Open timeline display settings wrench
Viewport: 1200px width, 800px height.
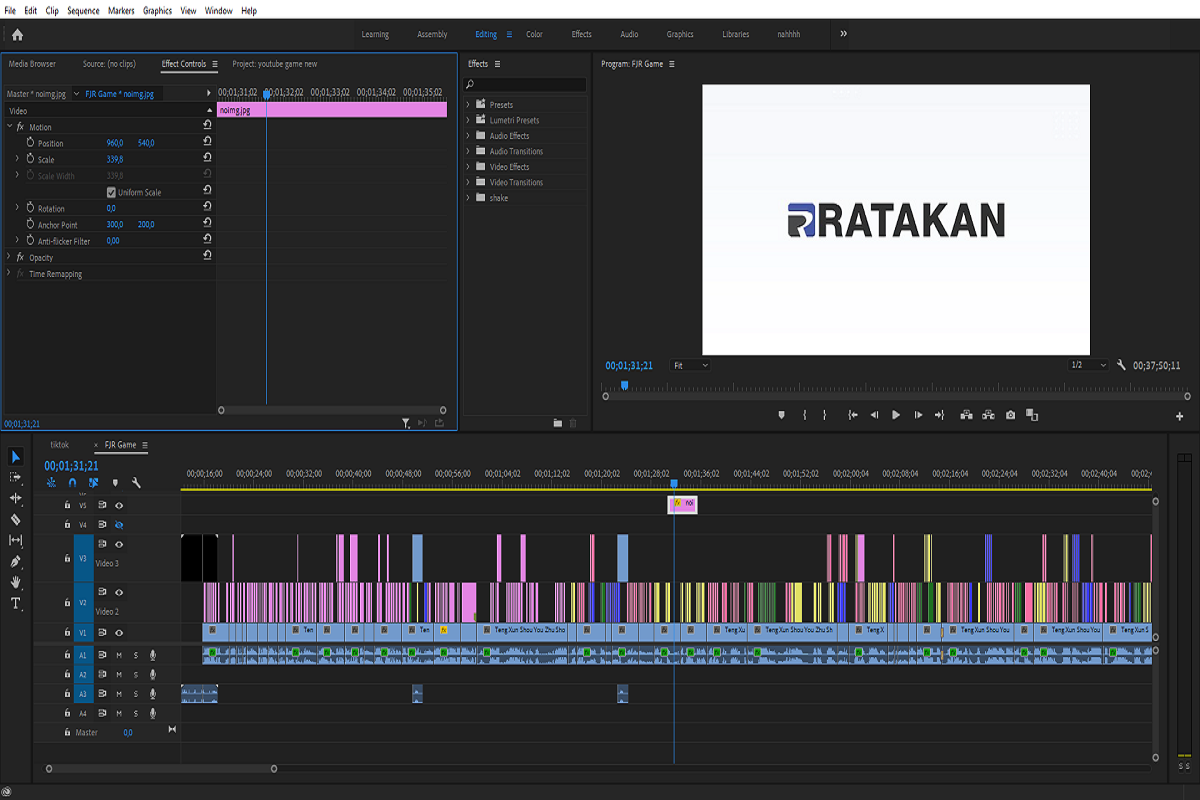click(x=136, y=483)
